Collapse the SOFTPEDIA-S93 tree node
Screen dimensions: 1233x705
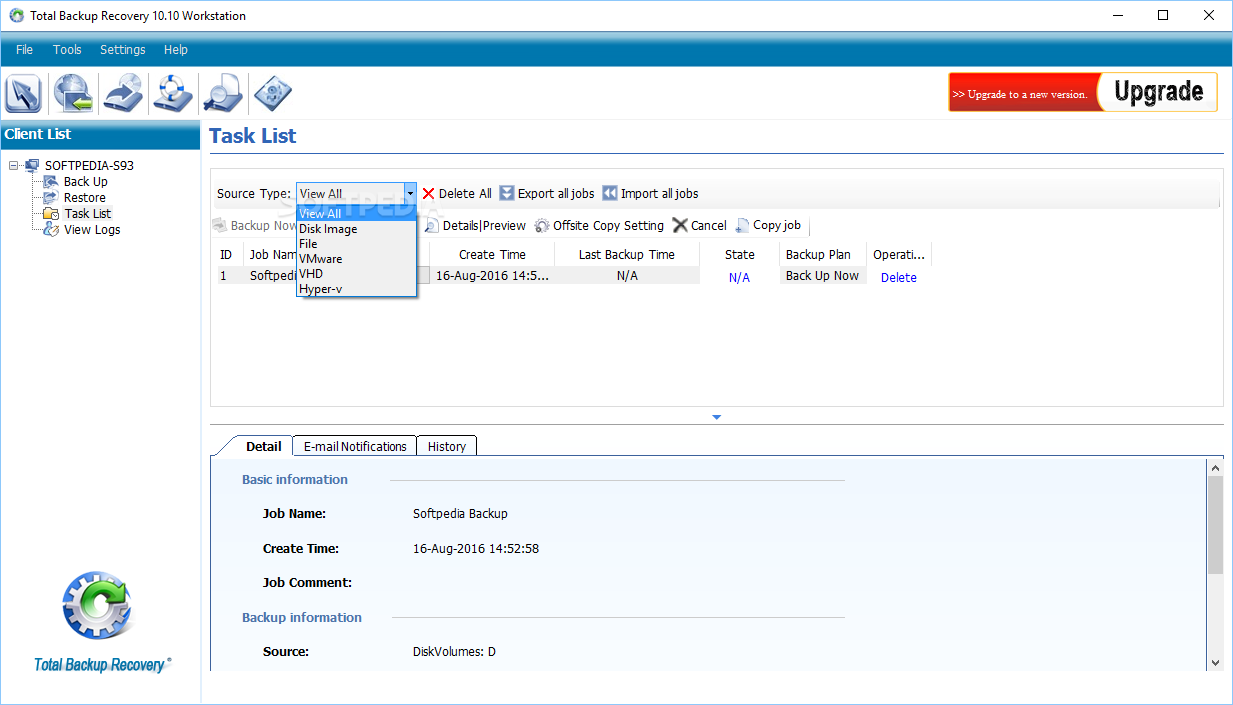point(13,166)
